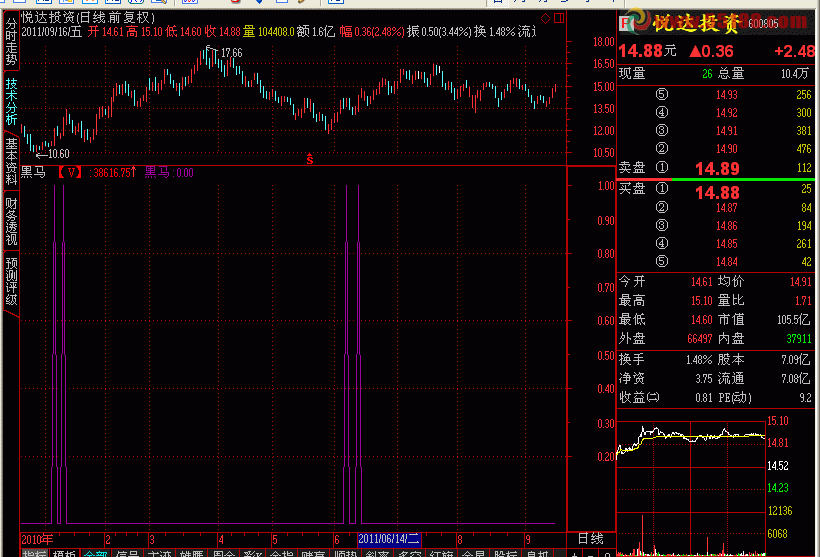Select sell level ⑤ price 14.93
Screen dimensions: 820x557
(x=726, y=95)
